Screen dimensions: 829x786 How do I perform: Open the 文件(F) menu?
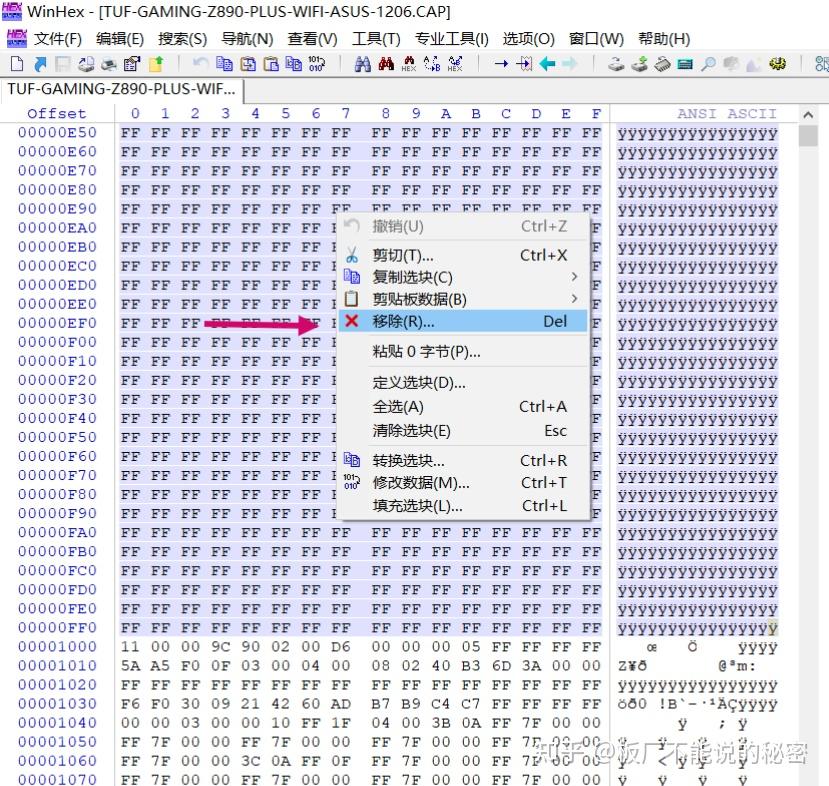point(58,39)
